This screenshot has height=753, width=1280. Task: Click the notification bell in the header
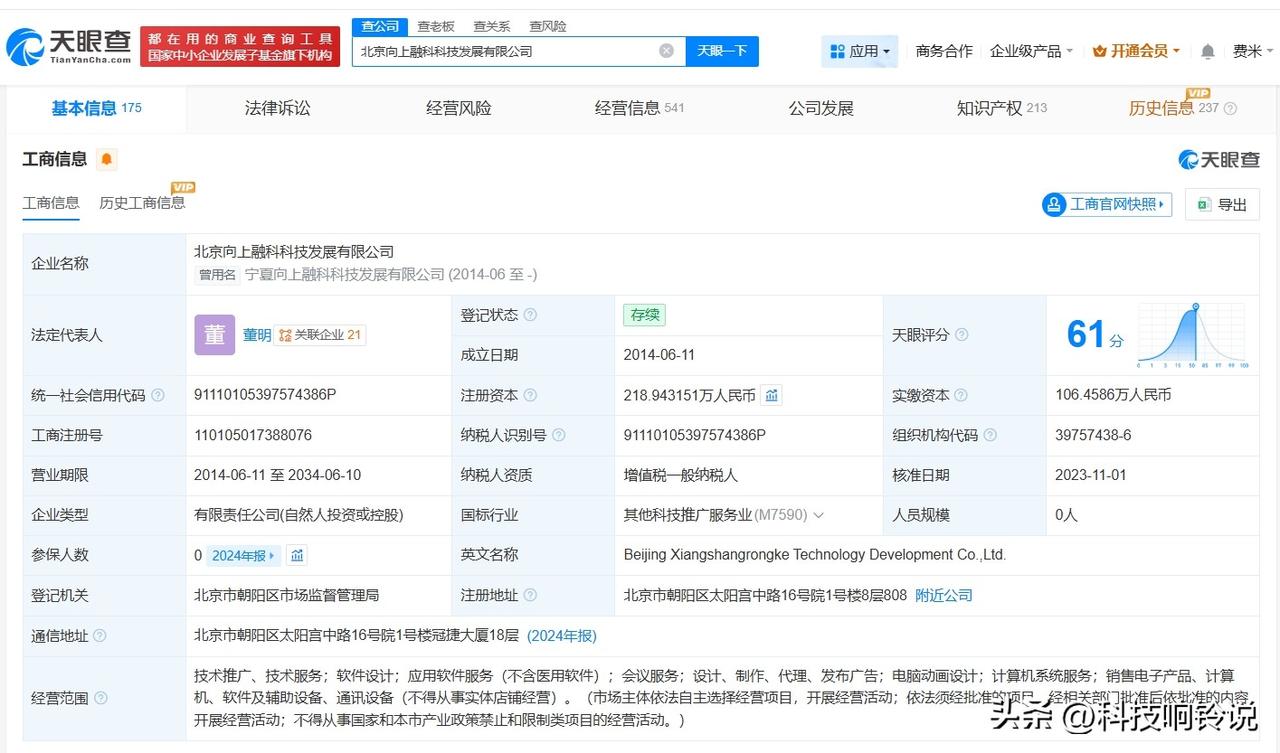point(1208,51)
